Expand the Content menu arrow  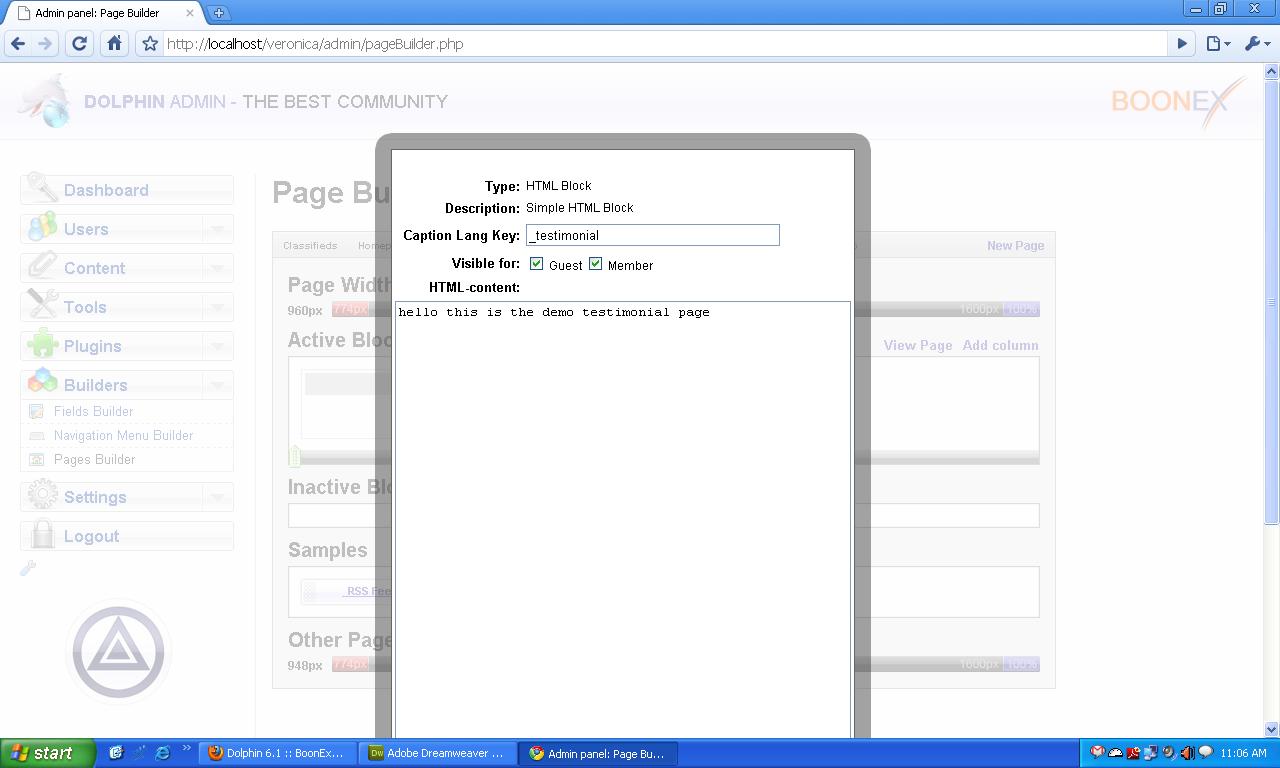pos(217,269)
